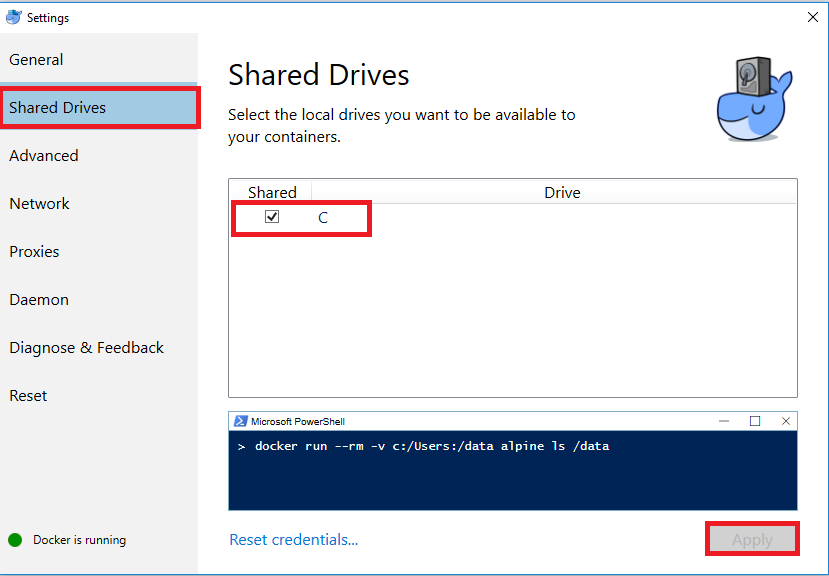This screenshot has width=829, height=576.
Task: Open the Network settings tab
Action: (39, 204)
